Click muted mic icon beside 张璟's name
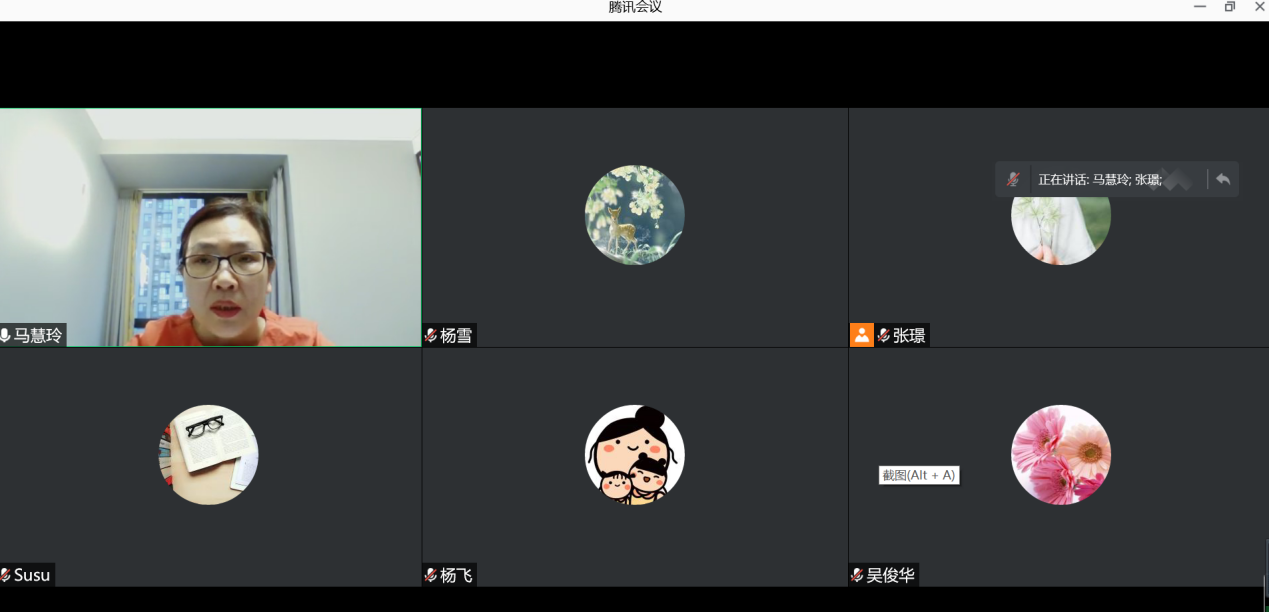1269x612 pixels. [x=883, y=336]
